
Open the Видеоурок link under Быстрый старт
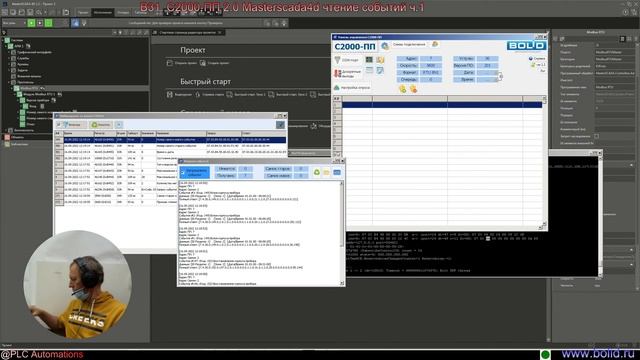tap(180, 95)
